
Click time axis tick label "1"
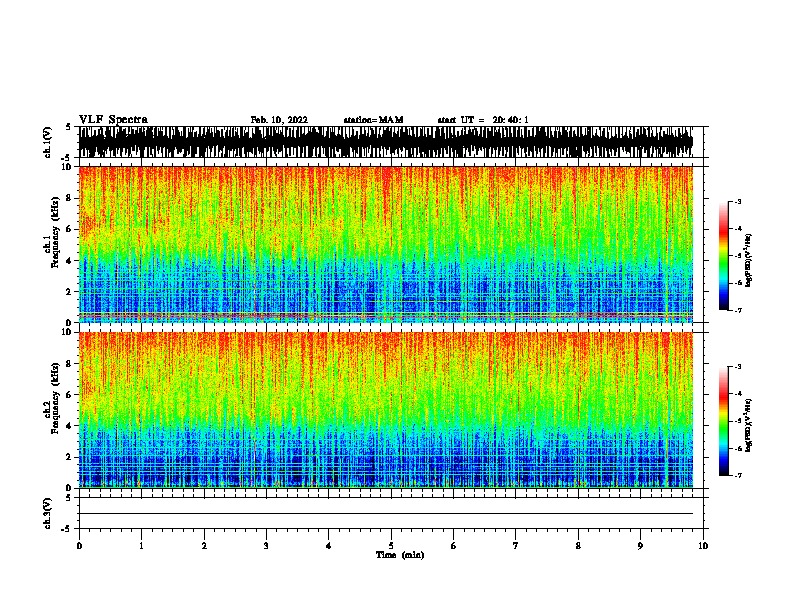(141, 546)
